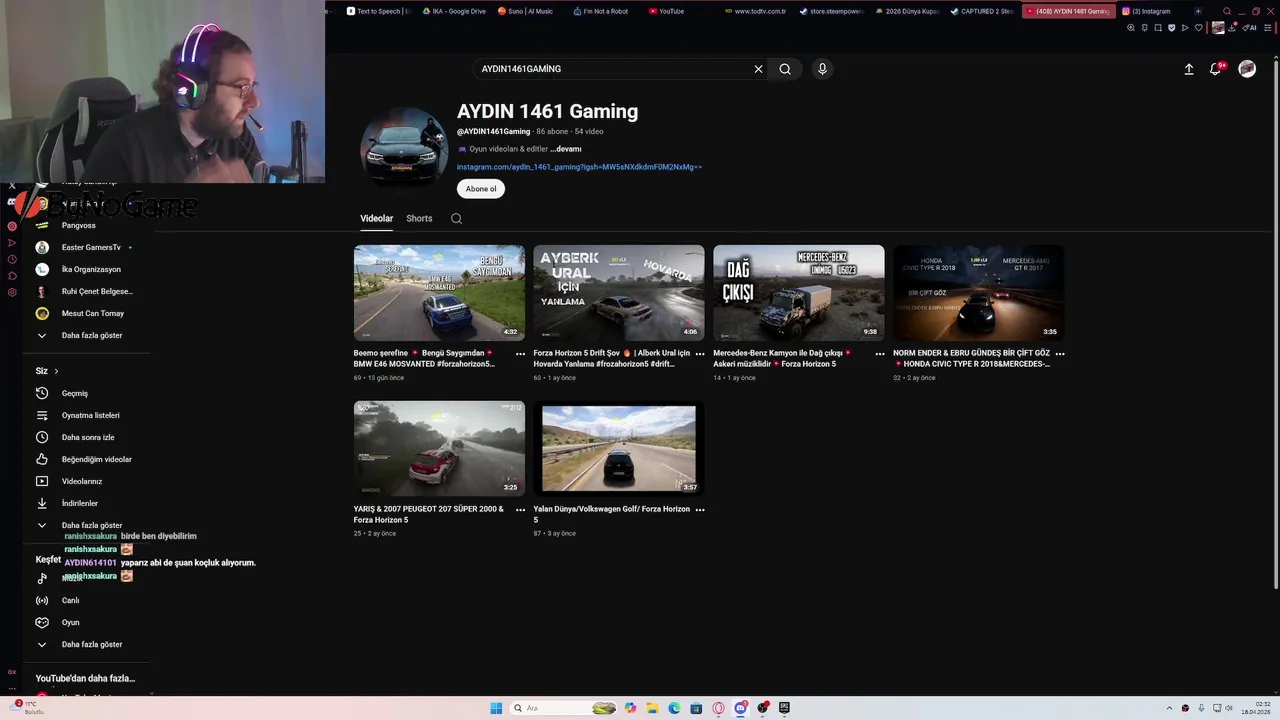Open the upload video icon

coord(1189,69)
